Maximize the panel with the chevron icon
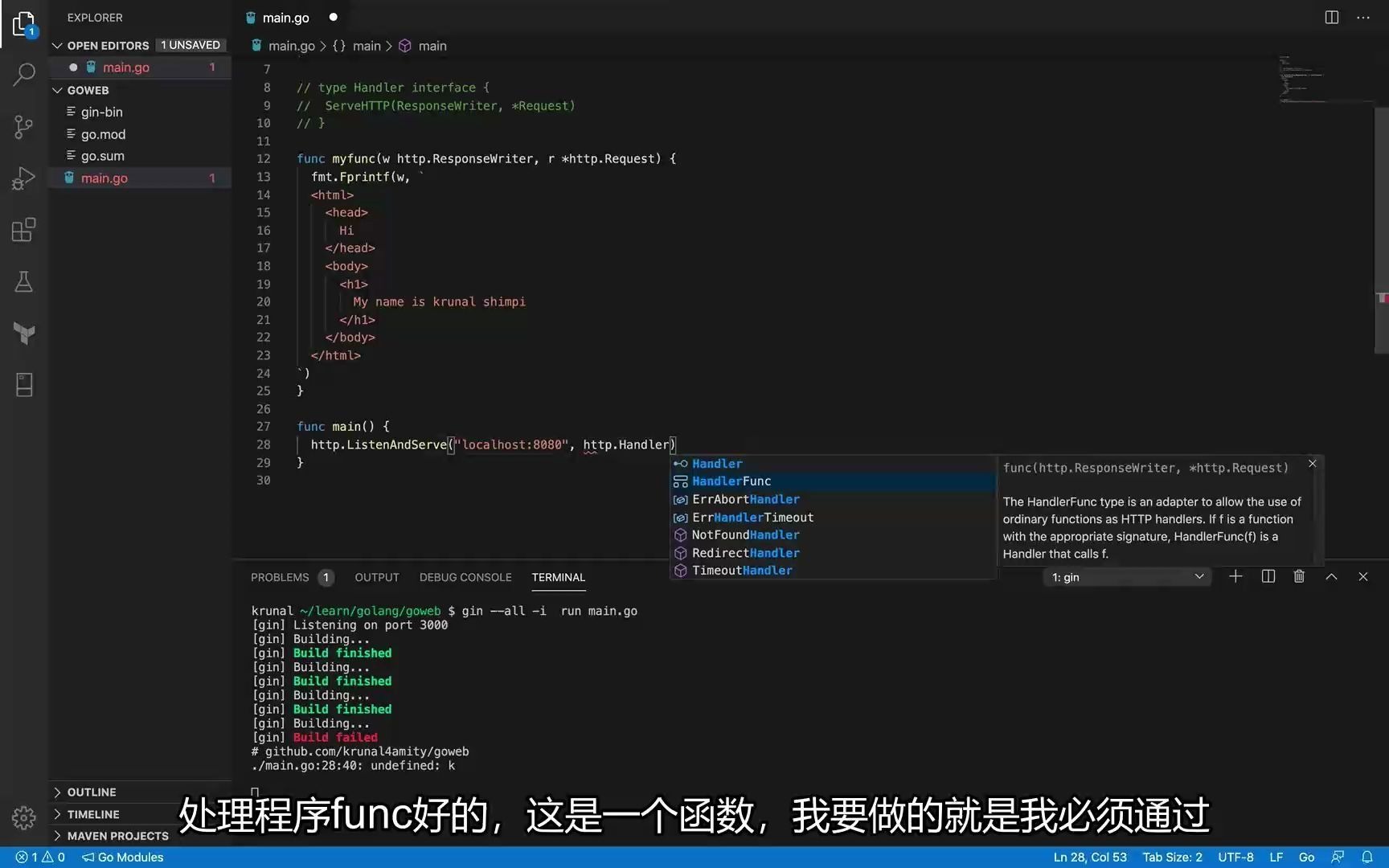1389x868 pixels. 1331,576
